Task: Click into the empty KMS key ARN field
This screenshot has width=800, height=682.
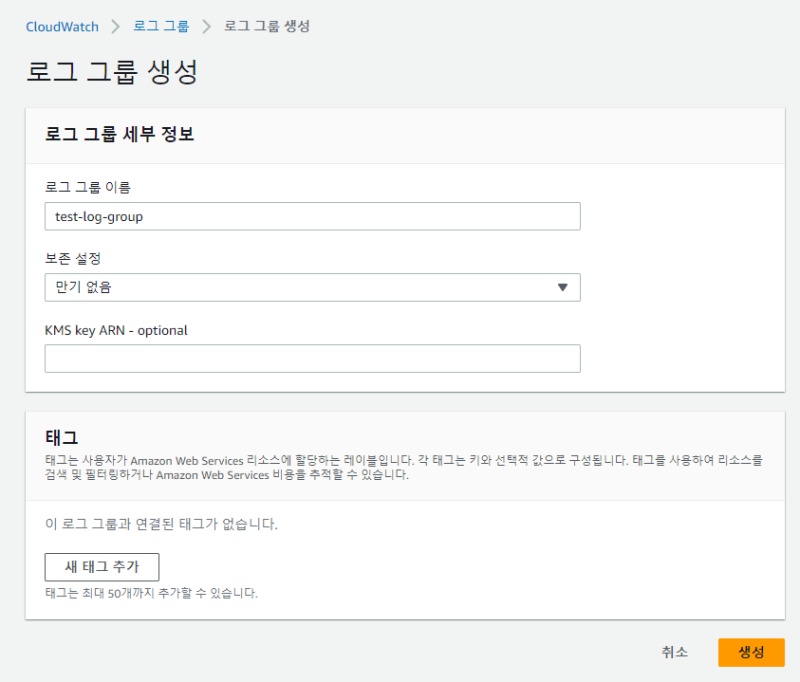Action: (x=312, y=358)
